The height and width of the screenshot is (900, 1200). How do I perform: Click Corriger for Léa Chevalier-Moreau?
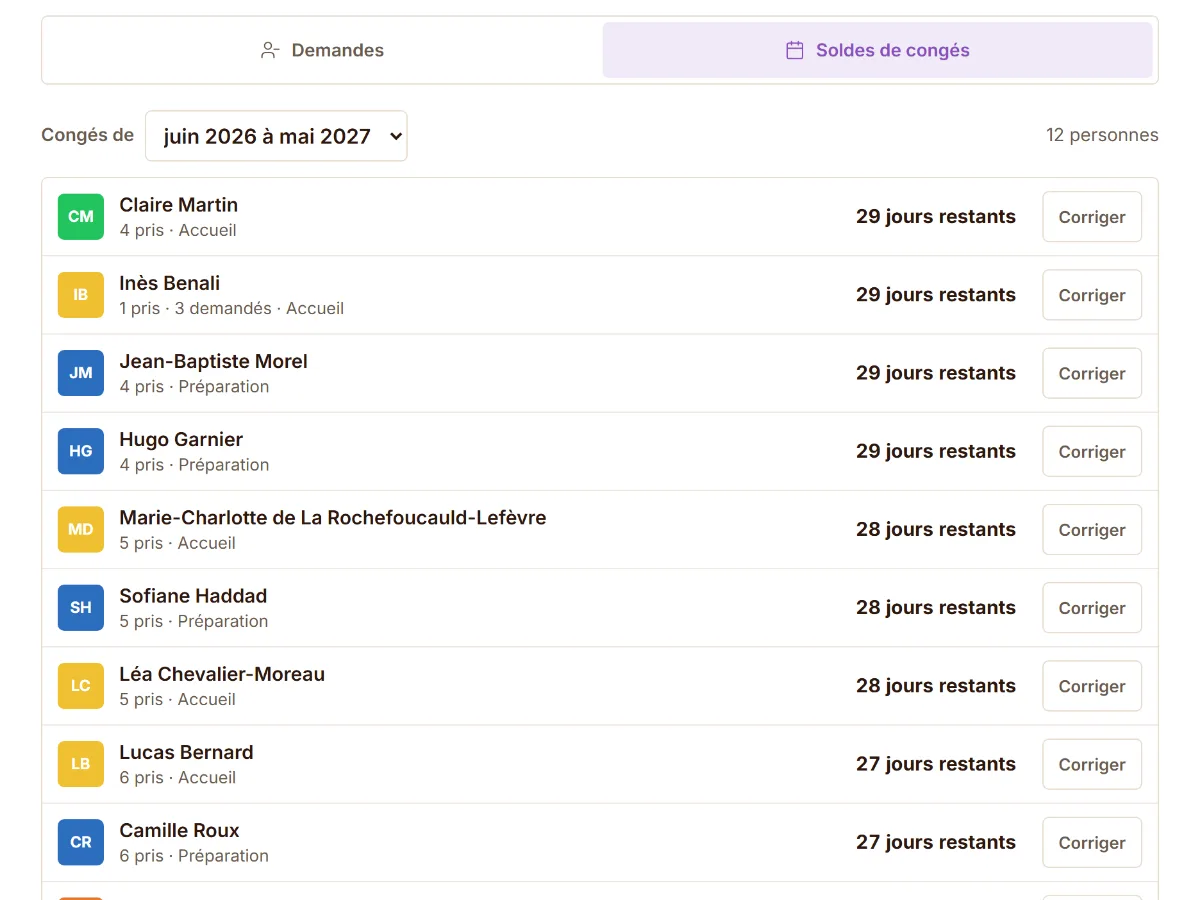click(x=1092, y=686)
